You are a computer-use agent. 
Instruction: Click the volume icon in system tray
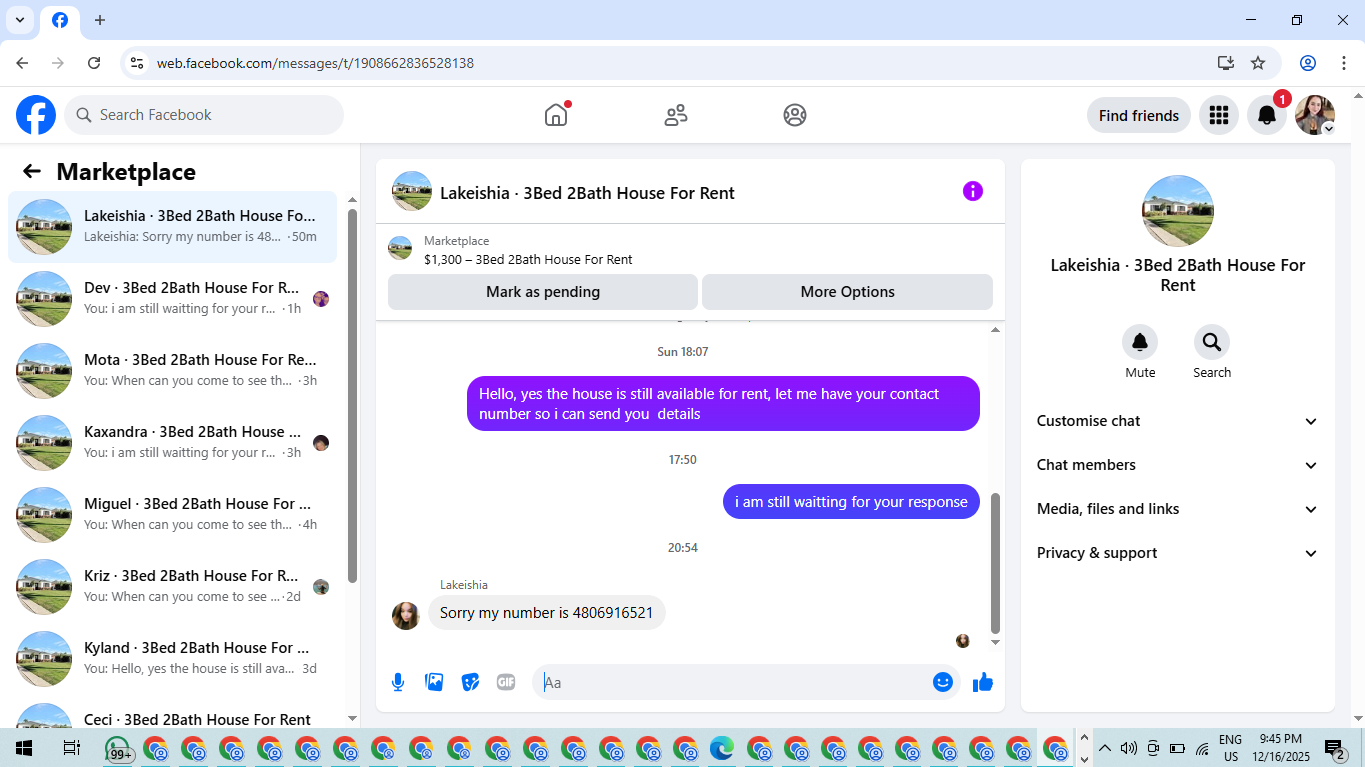[1129, 748]
